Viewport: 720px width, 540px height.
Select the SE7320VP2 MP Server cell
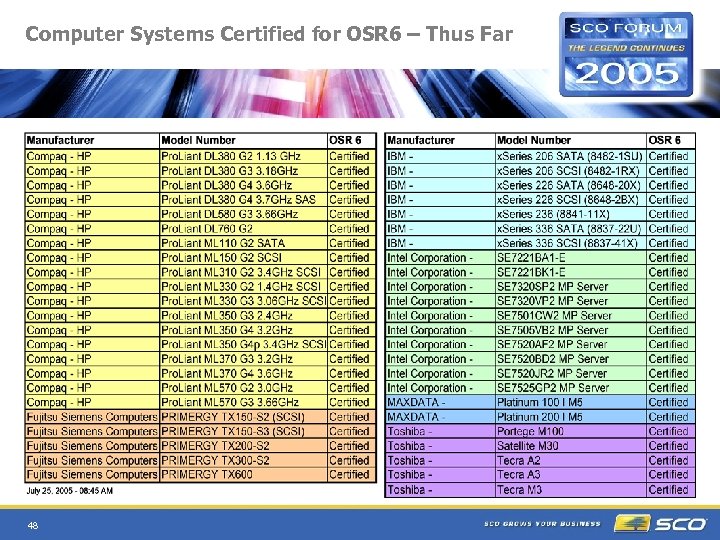point(571,301)
